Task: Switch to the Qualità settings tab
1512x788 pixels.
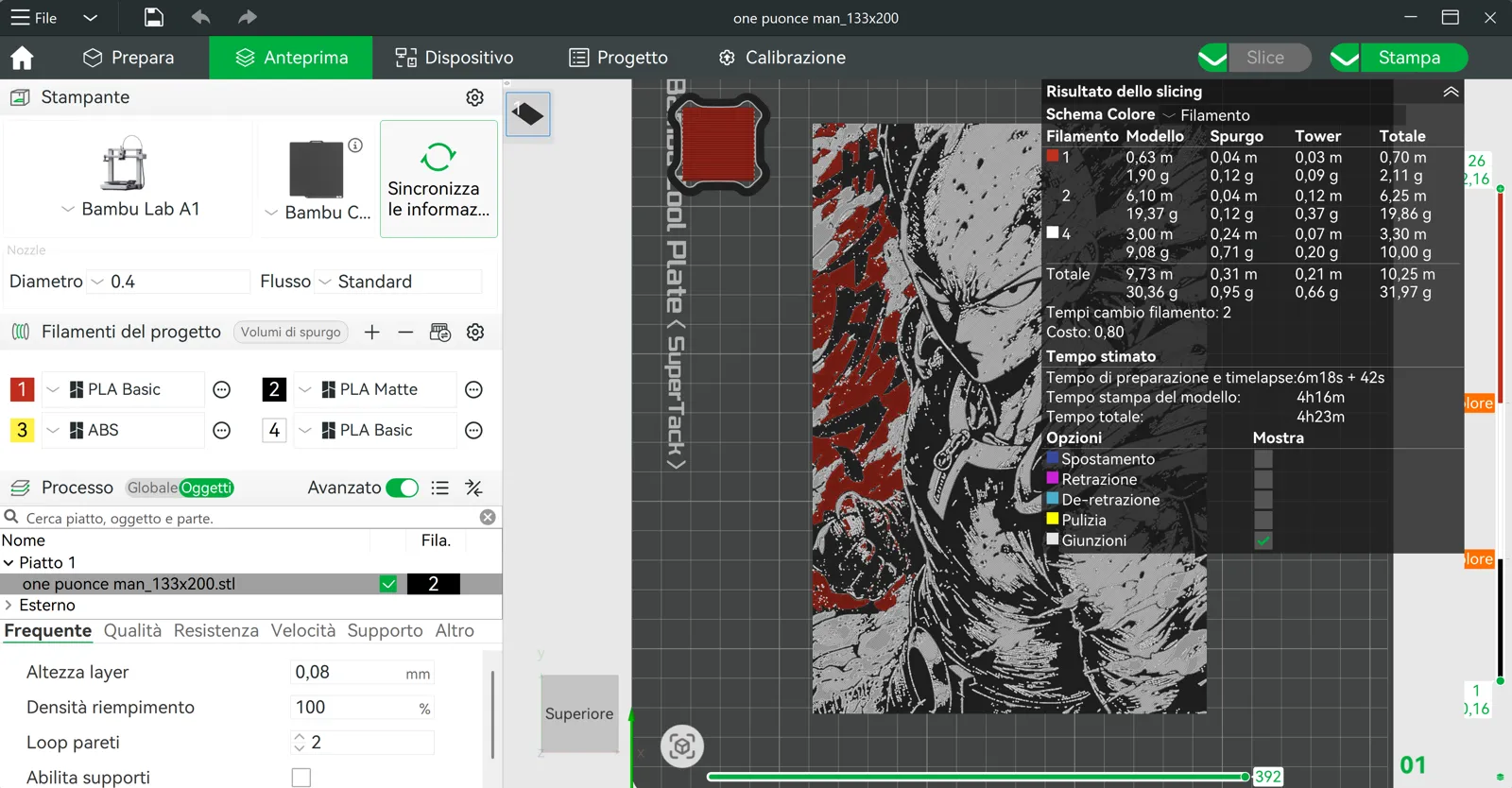Action: point(132,630)
